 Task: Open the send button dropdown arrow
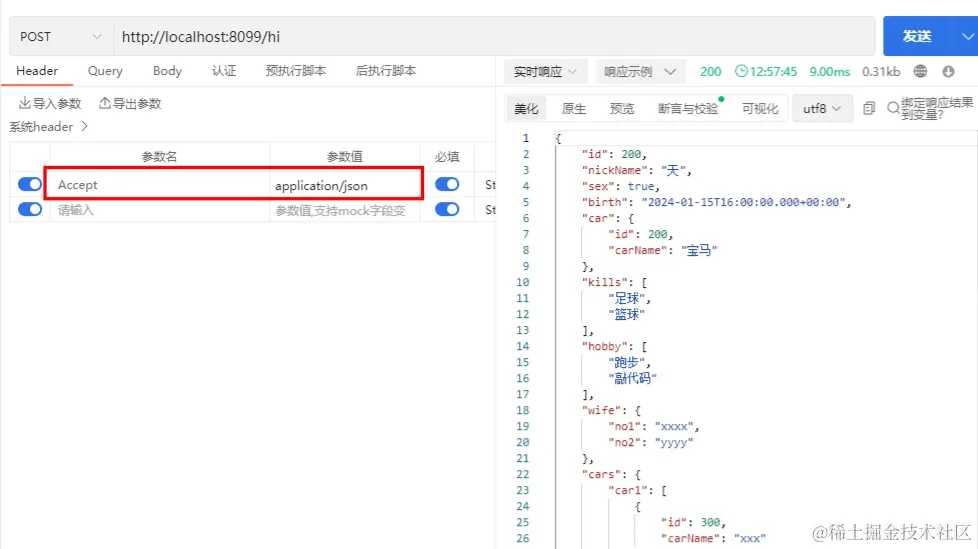966,36
